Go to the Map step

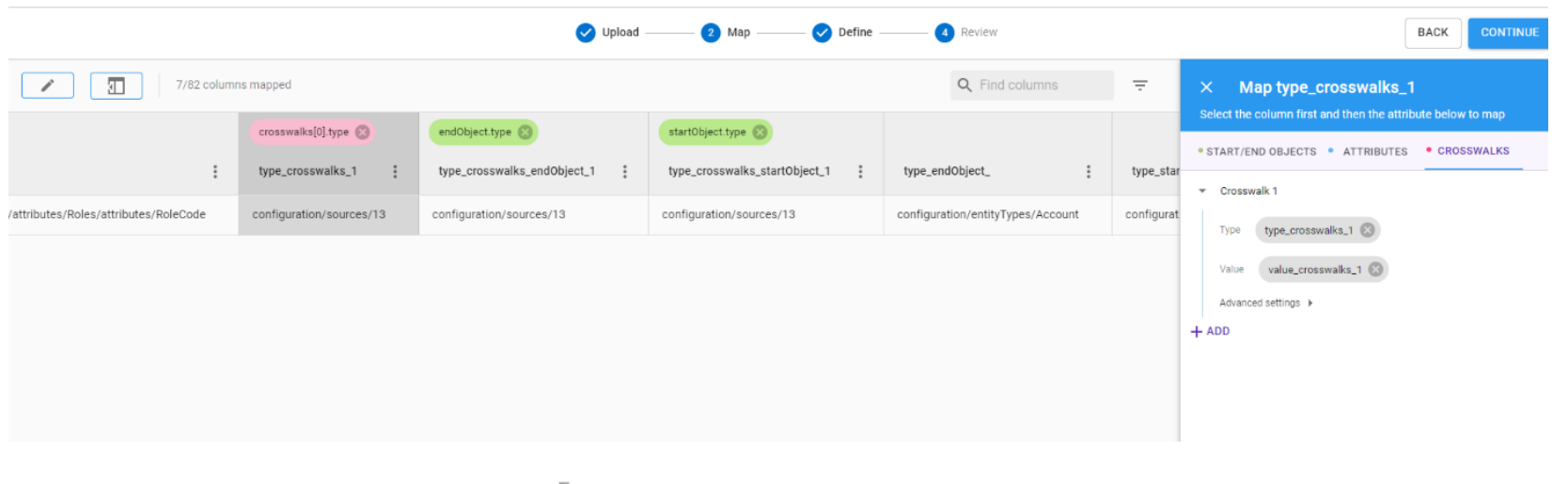tap(726, 33)
